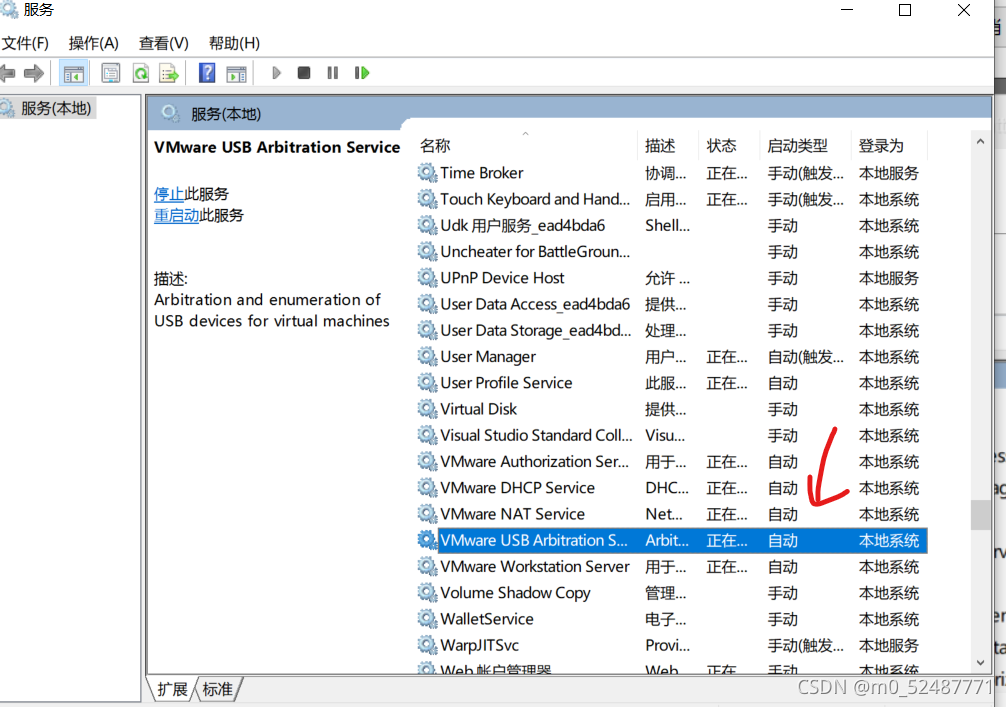
Task: Toggle the show/hide console tree icon
Action: 73,73
